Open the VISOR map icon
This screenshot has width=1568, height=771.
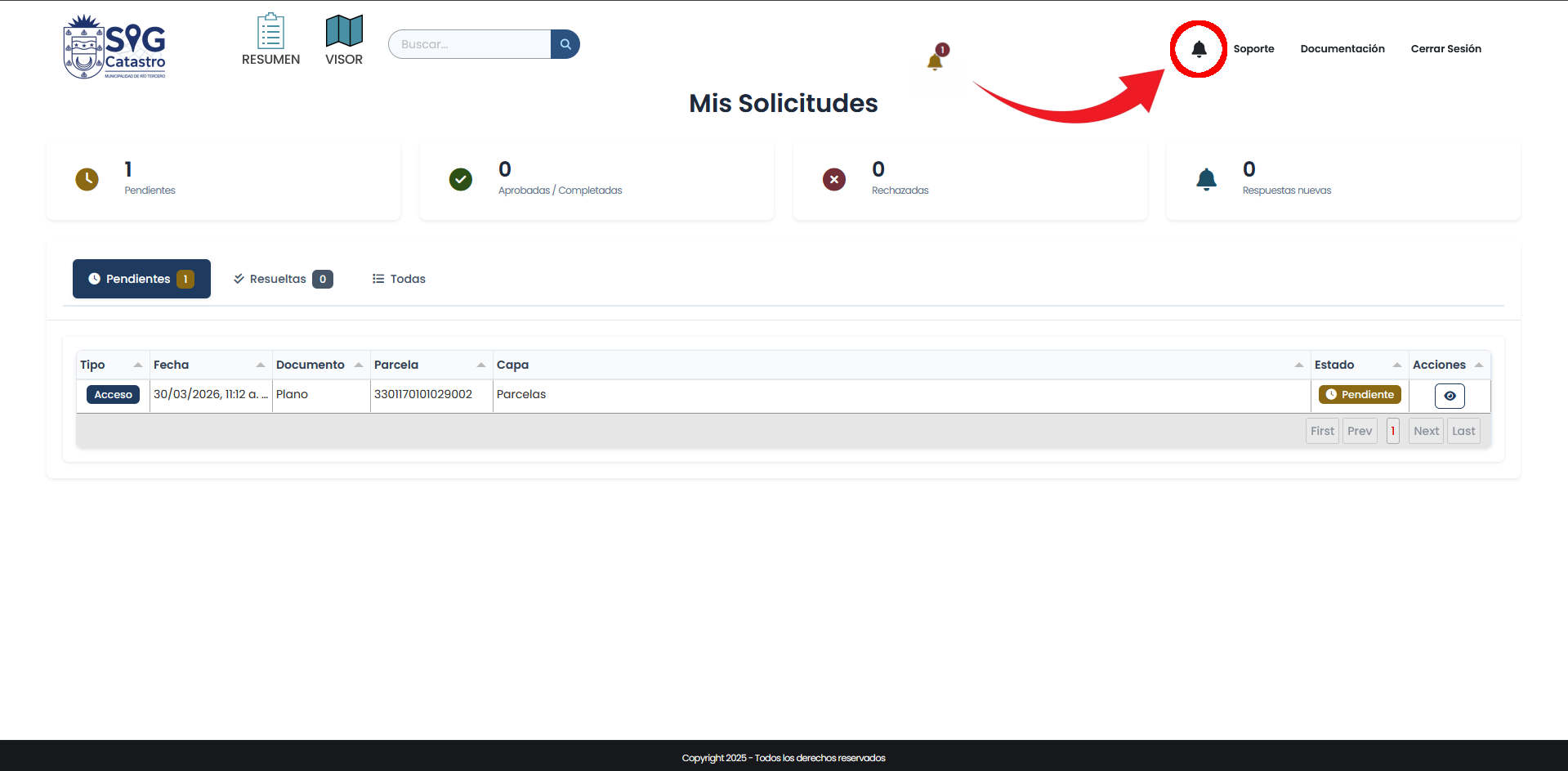(344, 32)
